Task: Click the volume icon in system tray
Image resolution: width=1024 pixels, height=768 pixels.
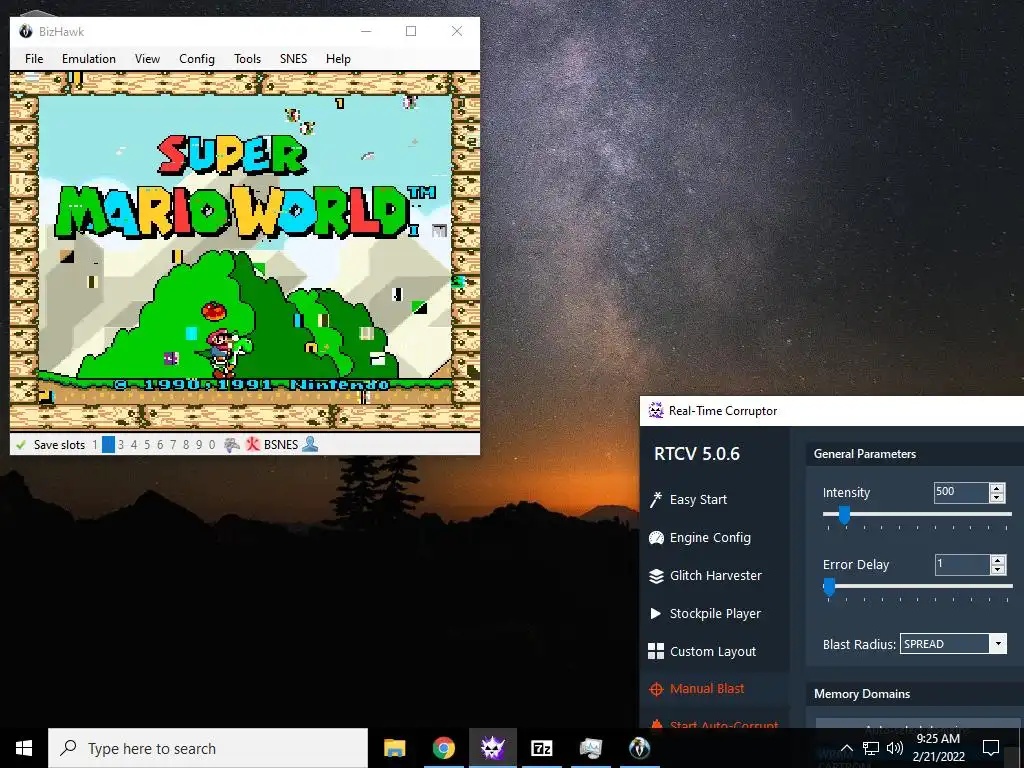Action: click(x=895, y=748)
